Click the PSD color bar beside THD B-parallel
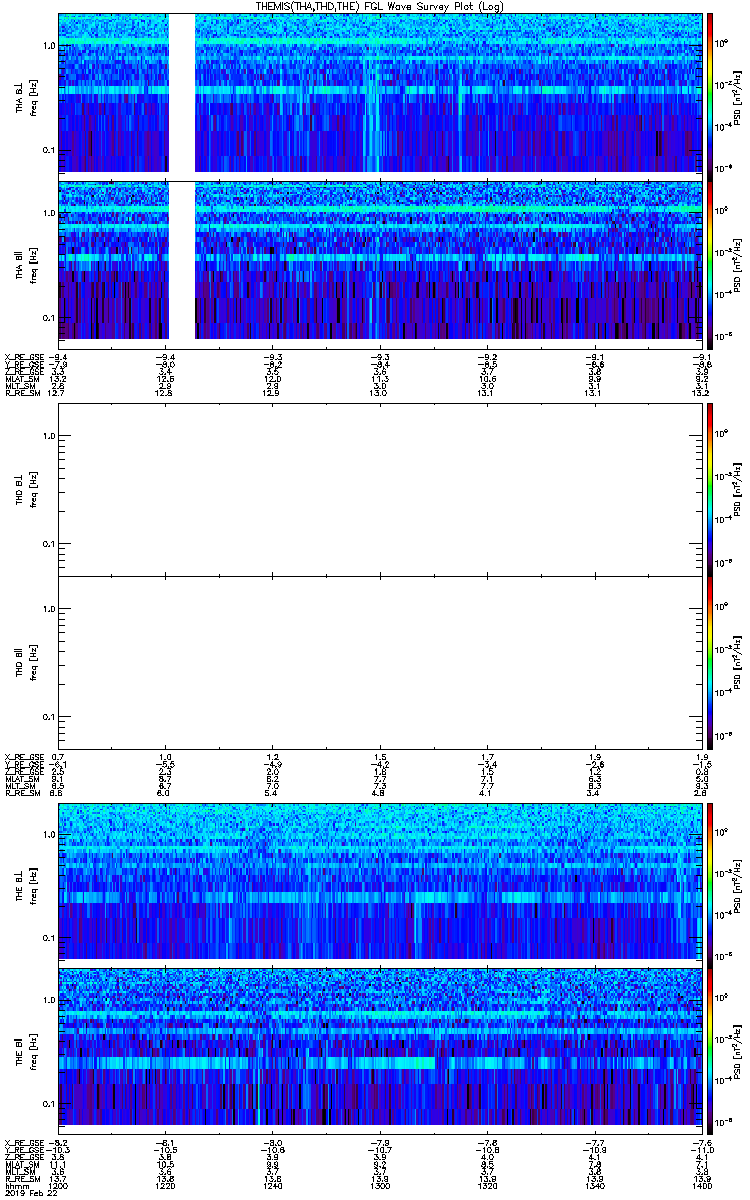The width and height of the screenshot is (750, 1200). coord(710,662)
